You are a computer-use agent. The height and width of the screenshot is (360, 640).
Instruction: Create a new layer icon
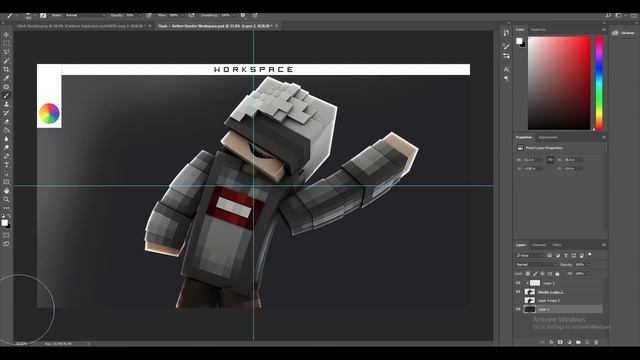click(587, 342)
